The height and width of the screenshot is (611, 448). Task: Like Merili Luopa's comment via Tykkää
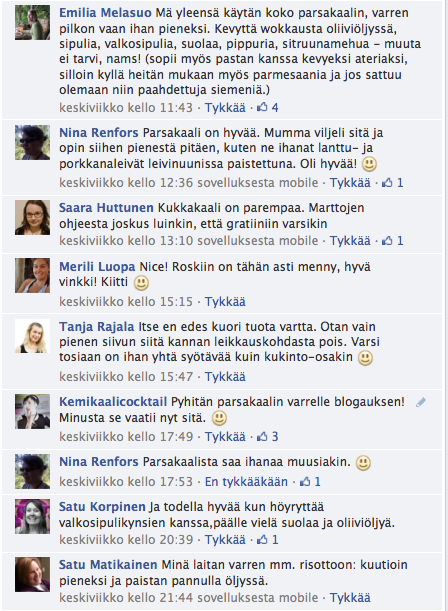click(x=225, y=302)
